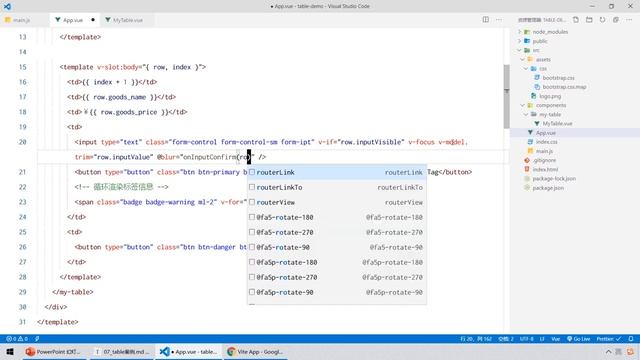Click the Prettier status indicator
Viewport: 640px width, 360px height.
(609, 339)
